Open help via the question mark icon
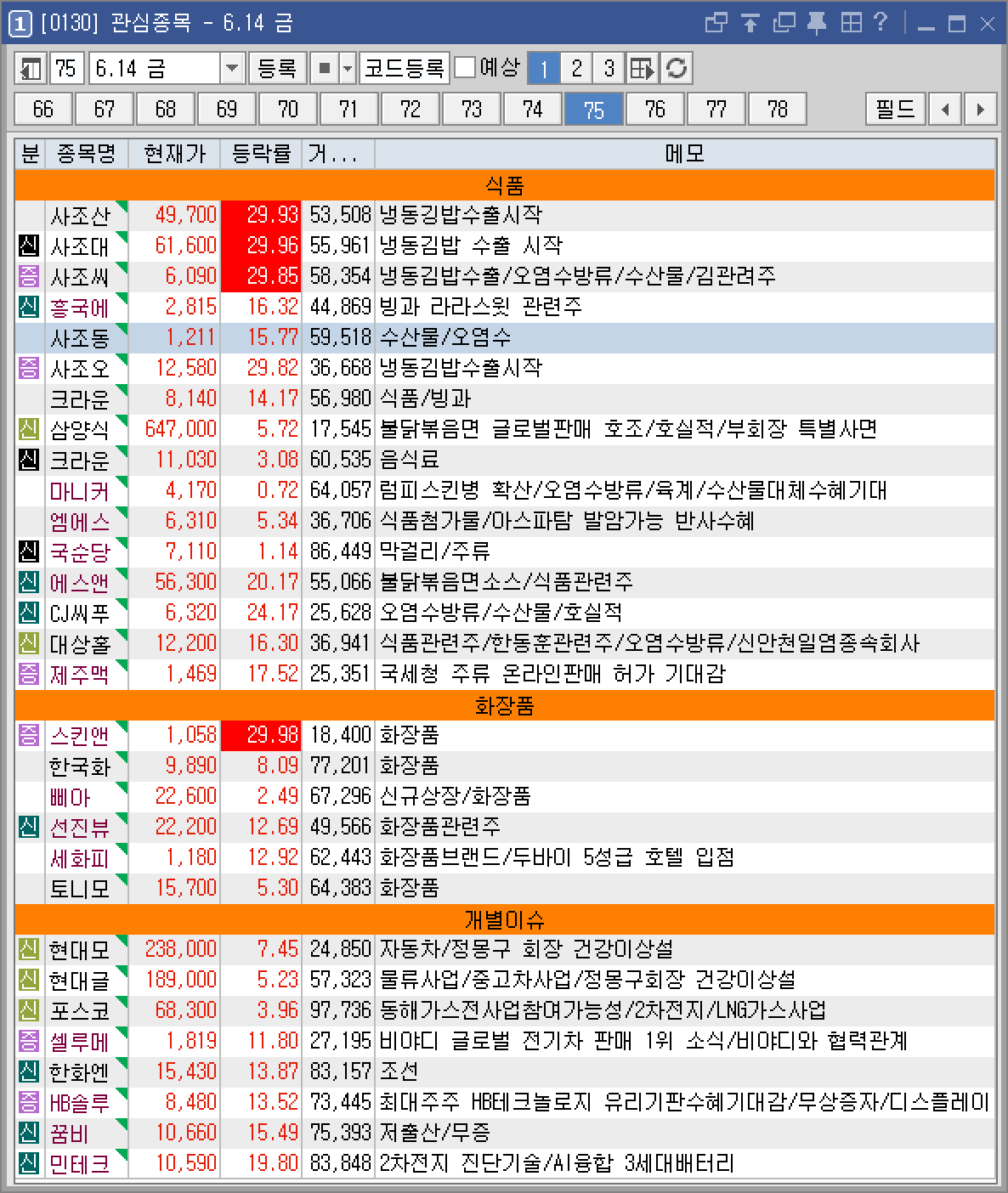Image resolution: width=1008 pixels, height=1193 pixels. pyautogui.click(x=881, y=23)
